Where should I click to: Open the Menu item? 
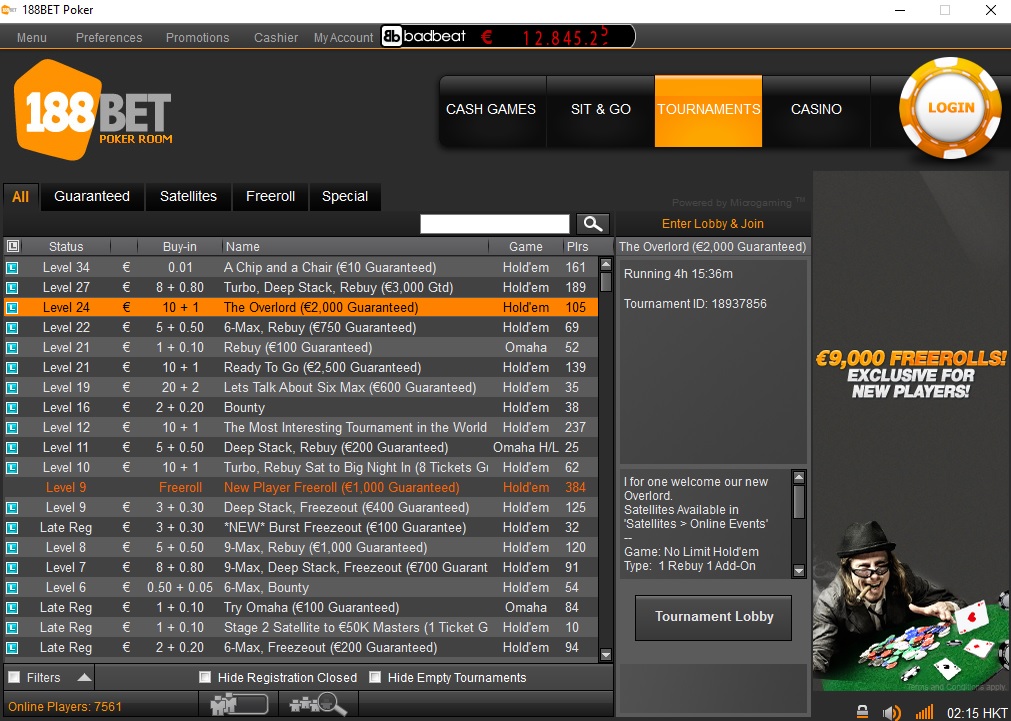[32, 37]
